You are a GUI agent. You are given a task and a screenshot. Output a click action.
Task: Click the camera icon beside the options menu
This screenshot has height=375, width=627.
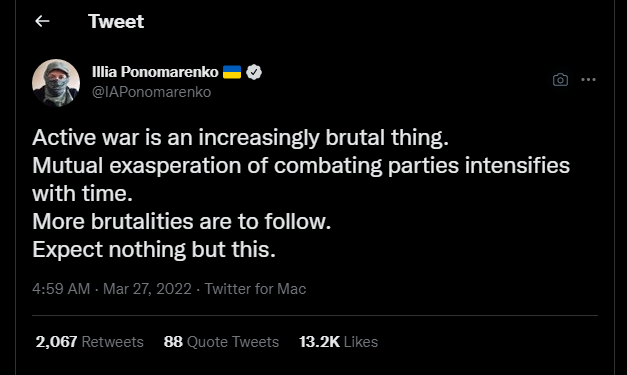tap(560, 80)
